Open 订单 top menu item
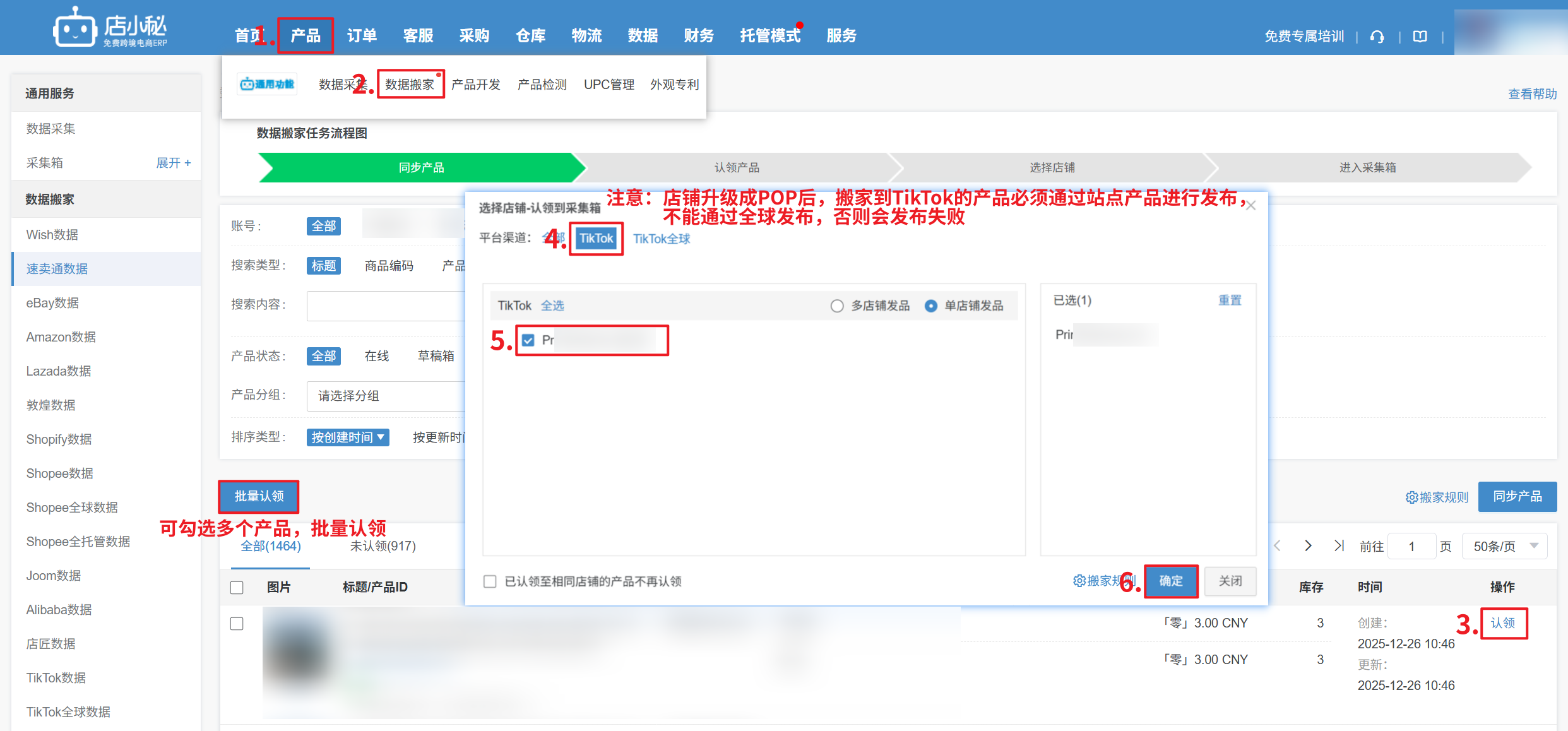The width and height of the screenshot is (1568, 731). [x=362, y=36]
